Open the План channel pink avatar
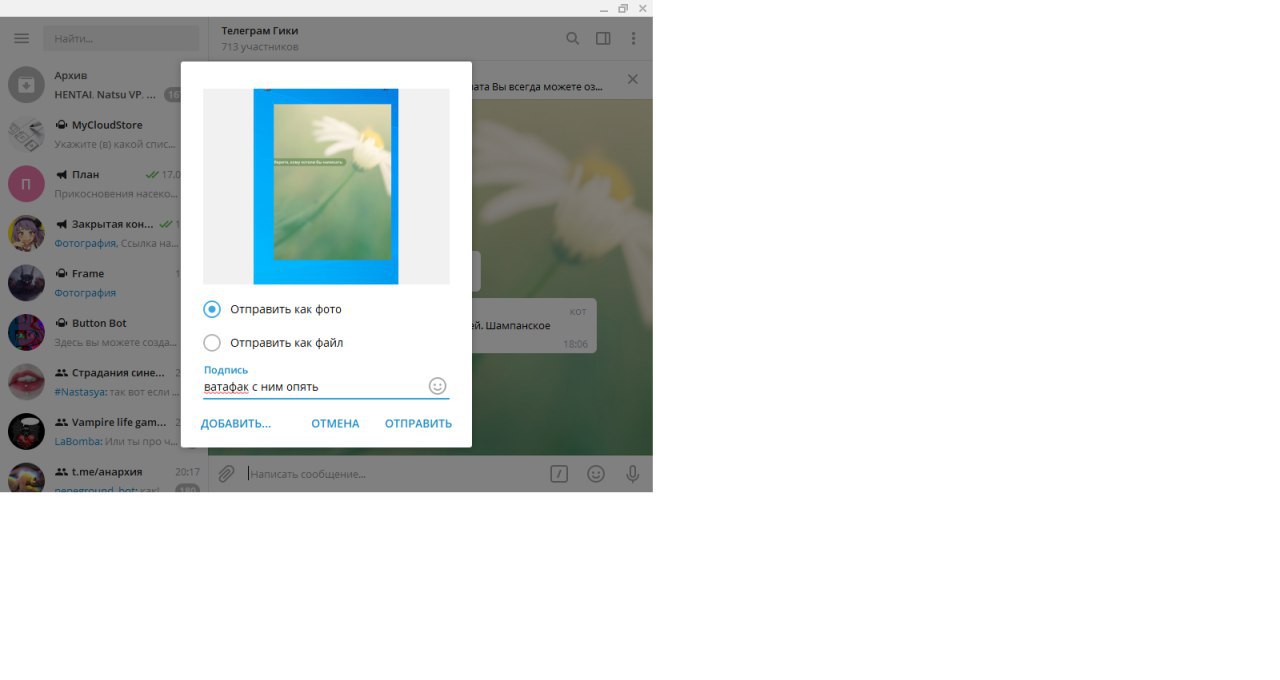This screenshot has width=1280, height=680. pos(27,184)
